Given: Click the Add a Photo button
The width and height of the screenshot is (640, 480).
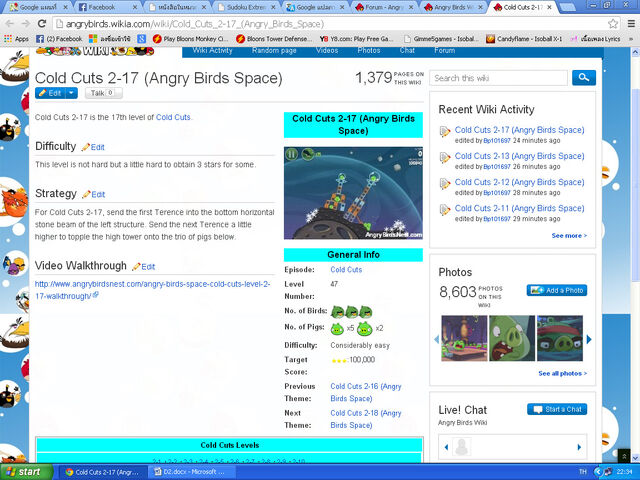Looking at the screenshot, I should 557,290.
